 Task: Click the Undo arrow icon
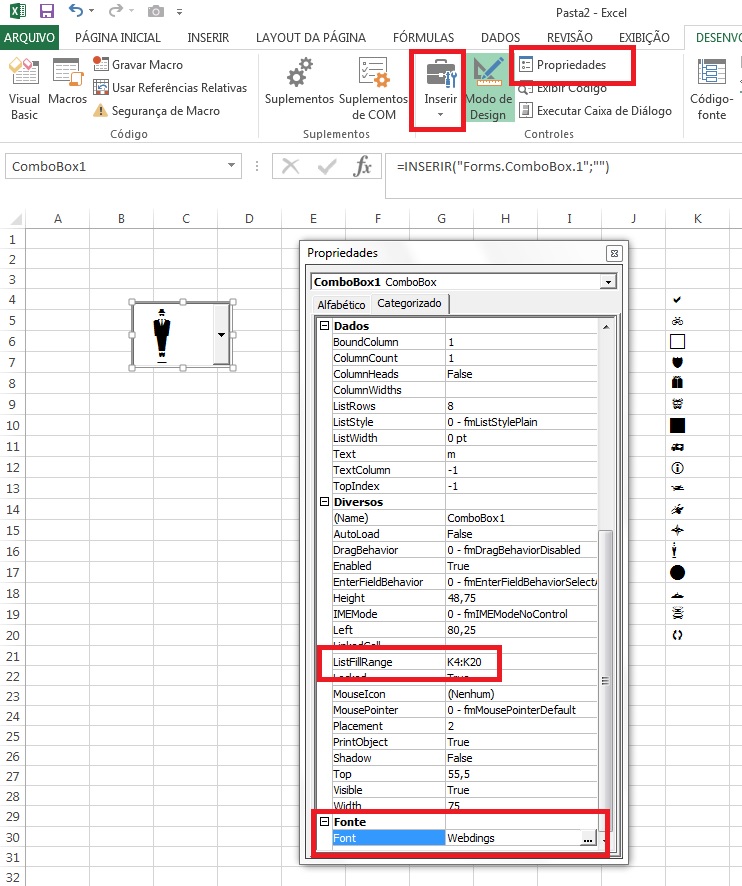click(76, 11)
